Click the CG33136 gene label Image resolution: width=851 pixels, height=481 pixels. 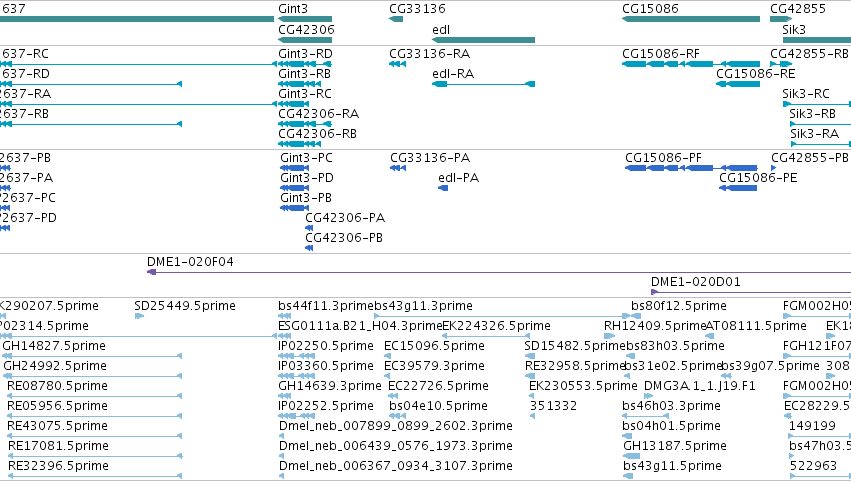(x=417, y=9)
